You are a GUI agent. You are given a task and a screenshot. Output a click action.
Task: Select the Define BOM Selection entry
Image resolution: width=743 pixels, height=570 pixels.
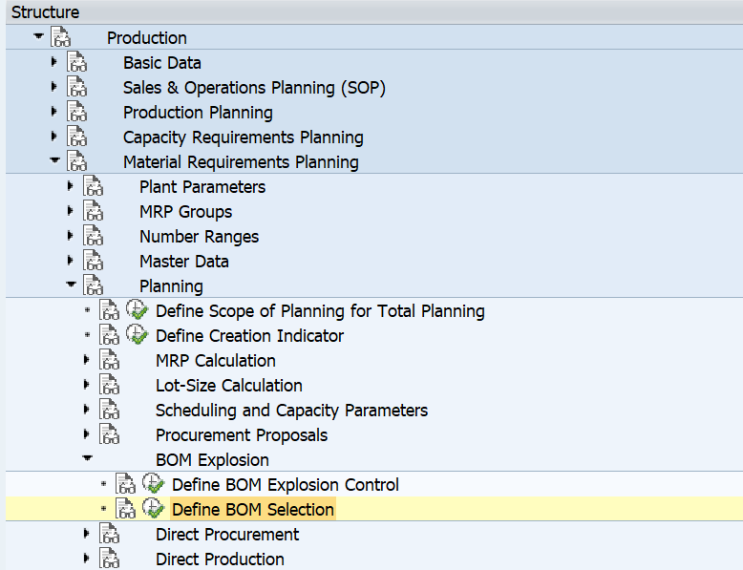[x=253, y=509]
